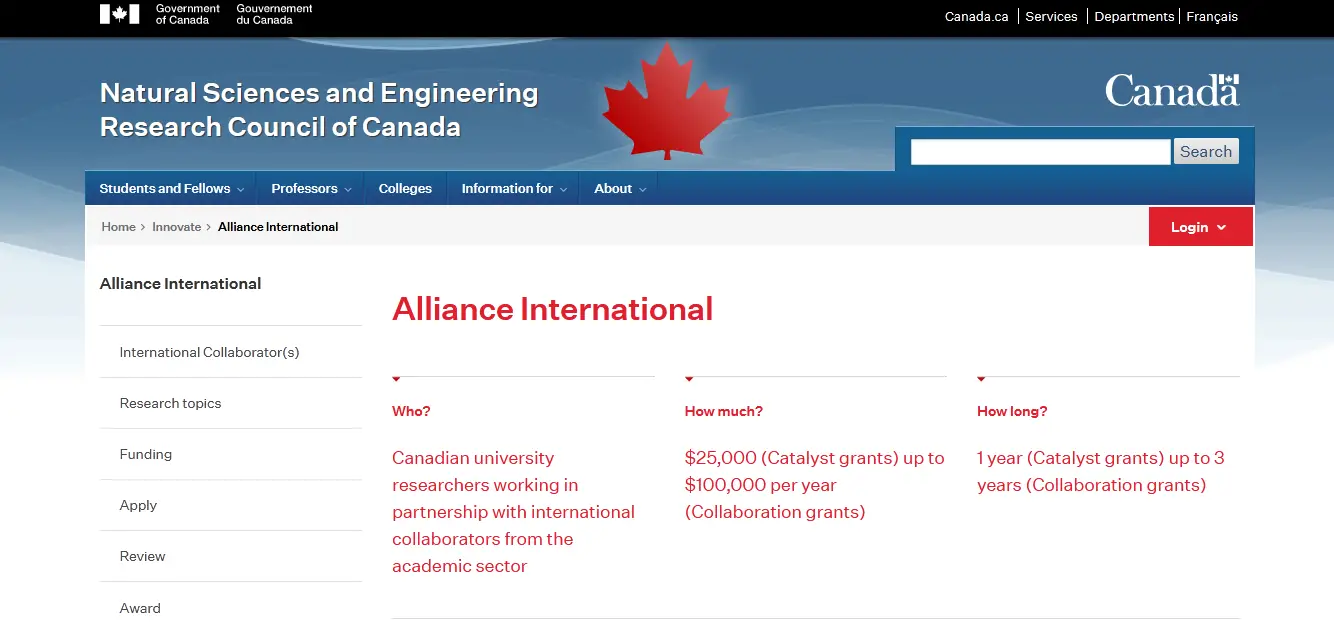The width and height of the screenshot is (1334, 630).
Task: Go to Home breadcrumb link
Action: click(118, 227)
